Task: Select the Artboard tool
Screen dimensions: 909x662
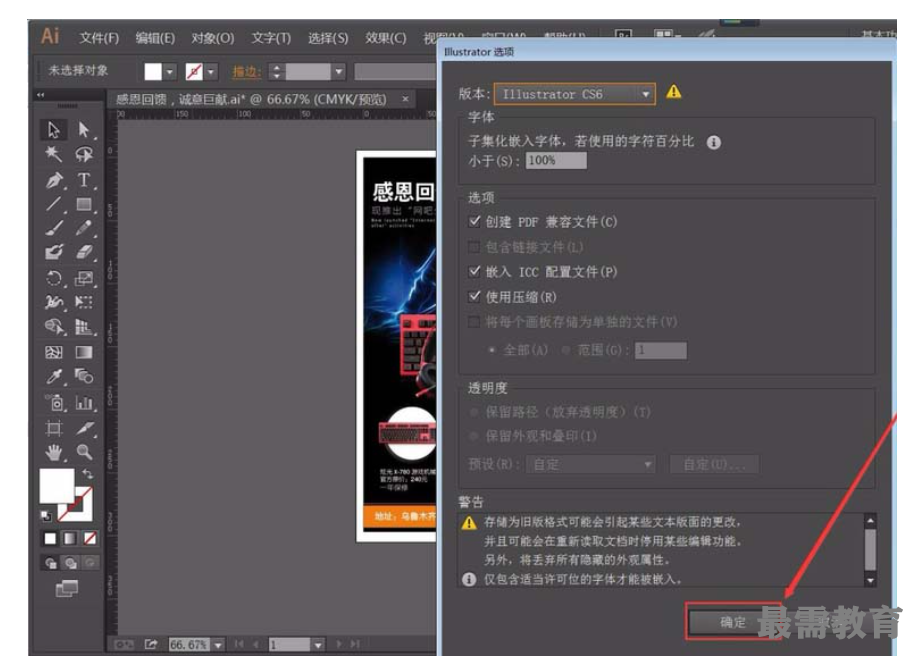Action: tap(54, 428)
